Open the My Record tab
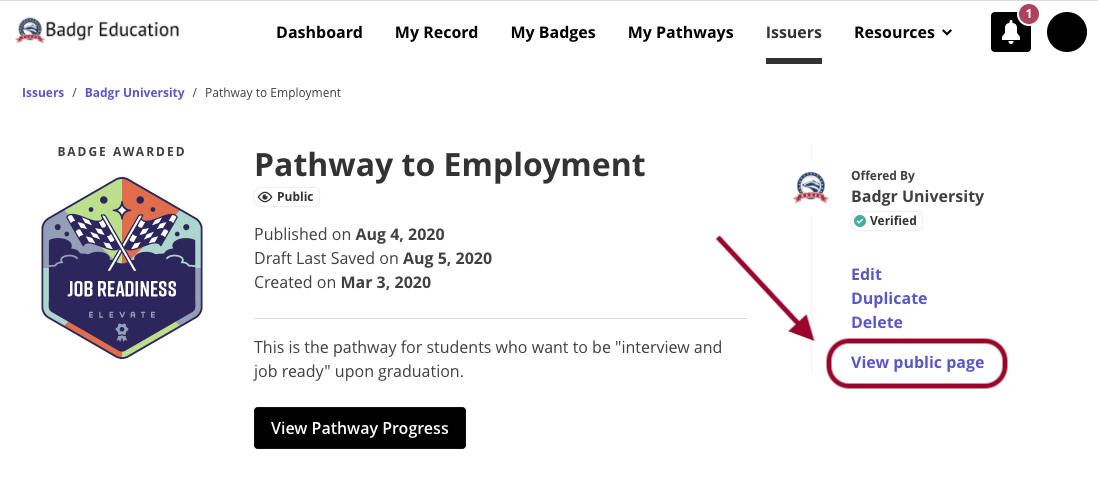 (x=436, y=33)
